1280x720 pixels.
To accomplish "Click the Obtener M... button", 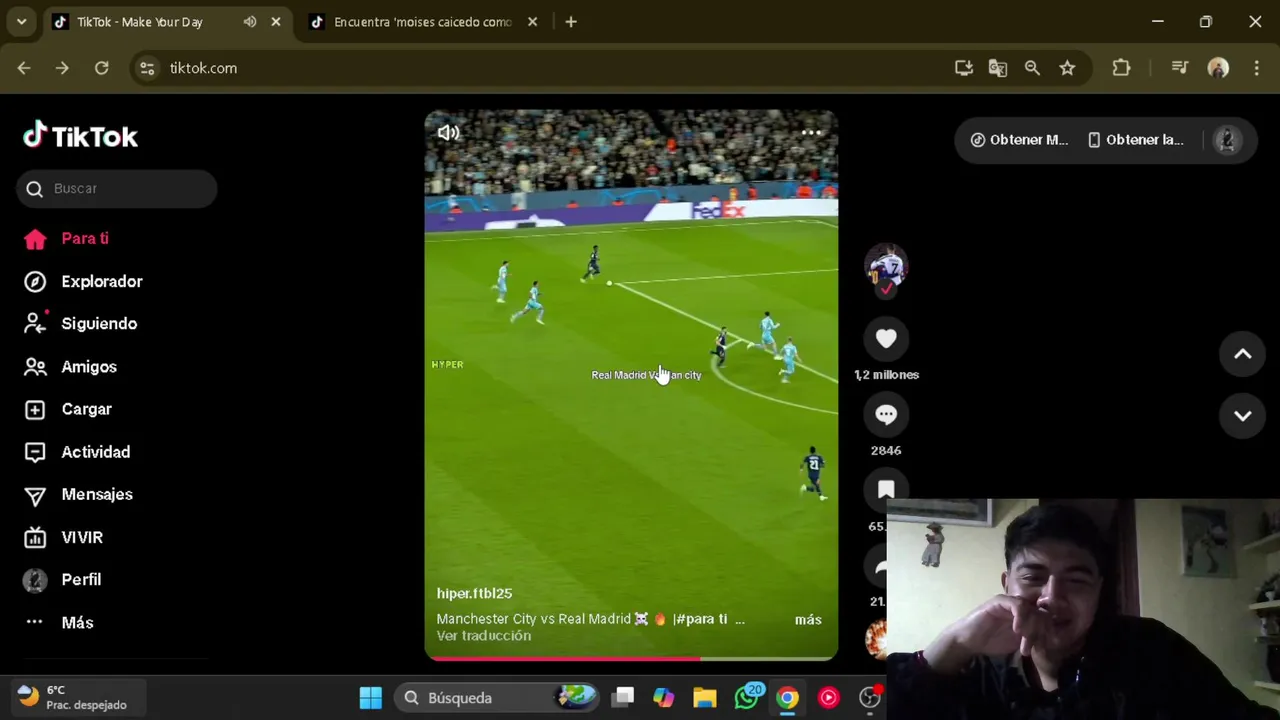I will click(1019, 140).
